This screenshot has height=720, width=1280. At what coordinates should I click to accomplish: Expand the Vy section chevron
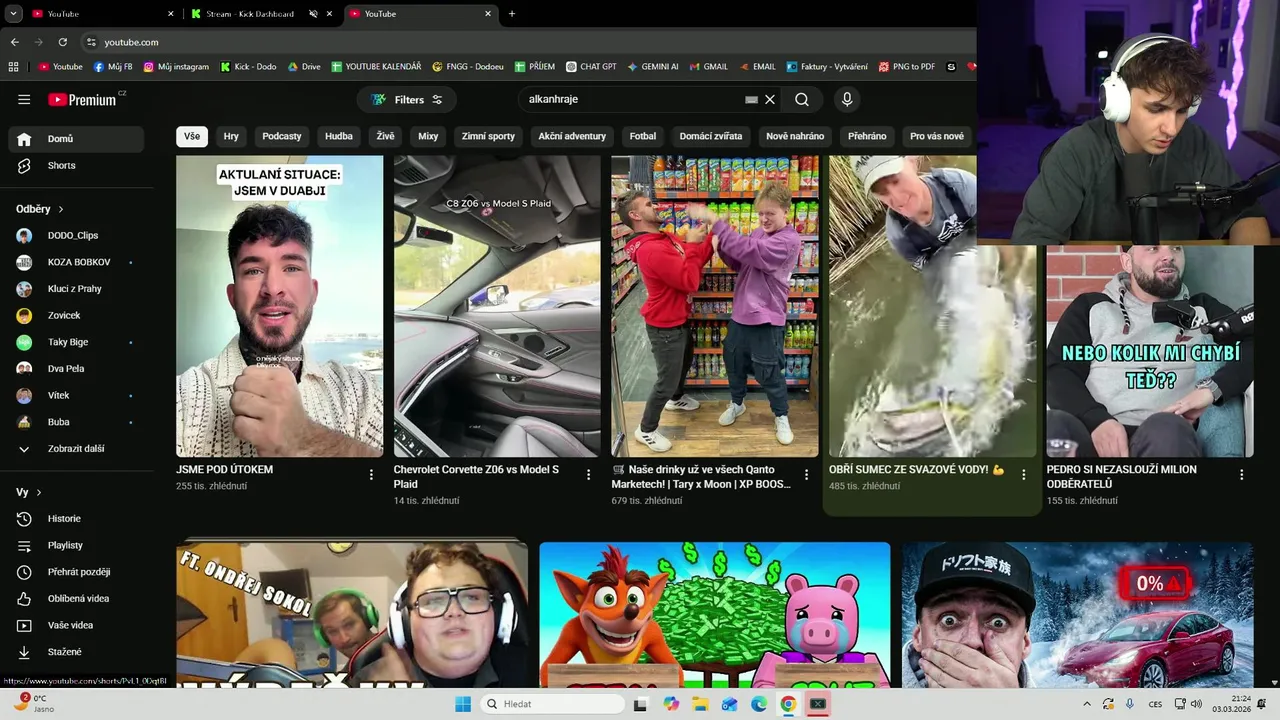coord(39,492)
